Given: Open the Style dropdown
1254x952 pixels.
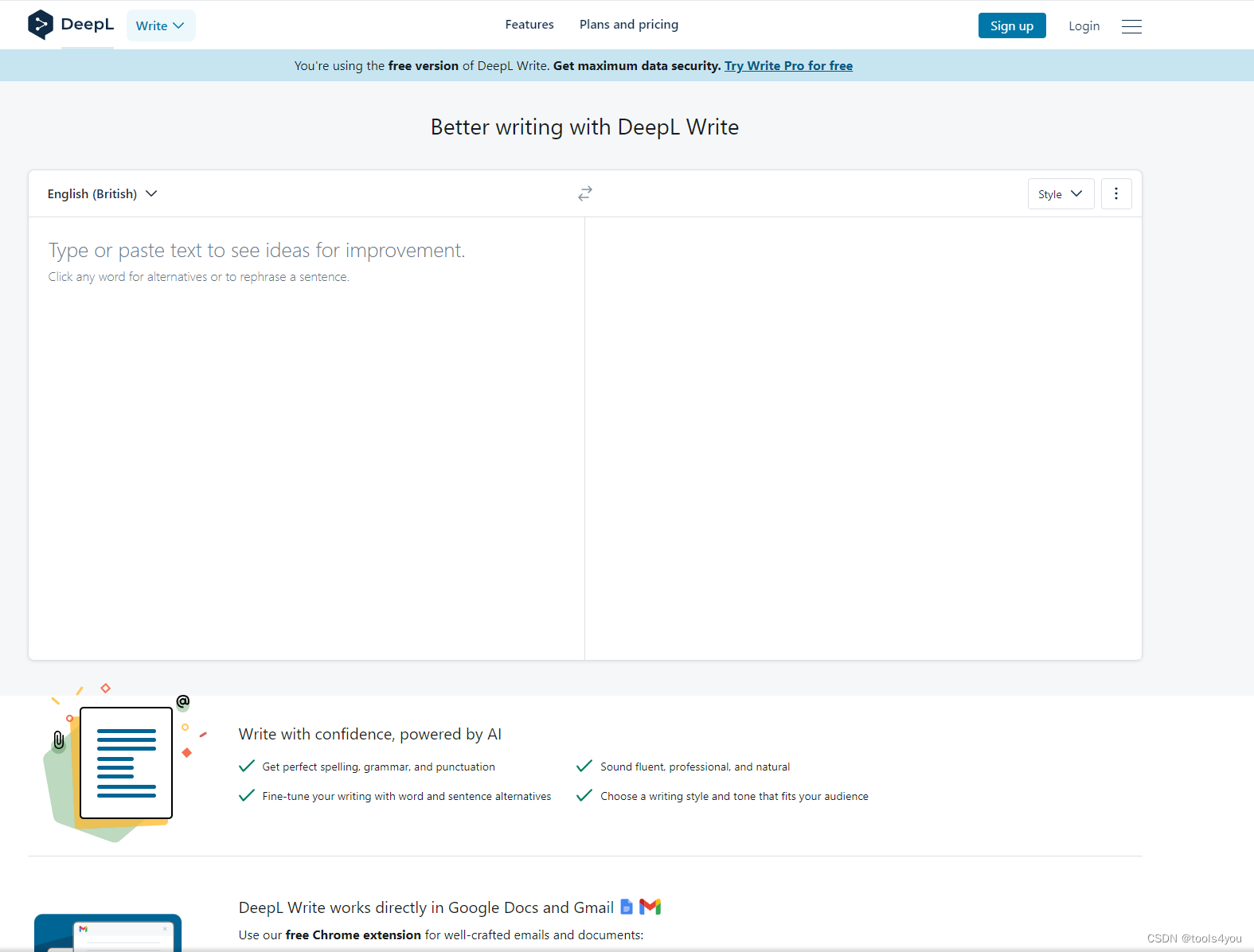Looking at the screenshot, I should (x=1061, y=193).
